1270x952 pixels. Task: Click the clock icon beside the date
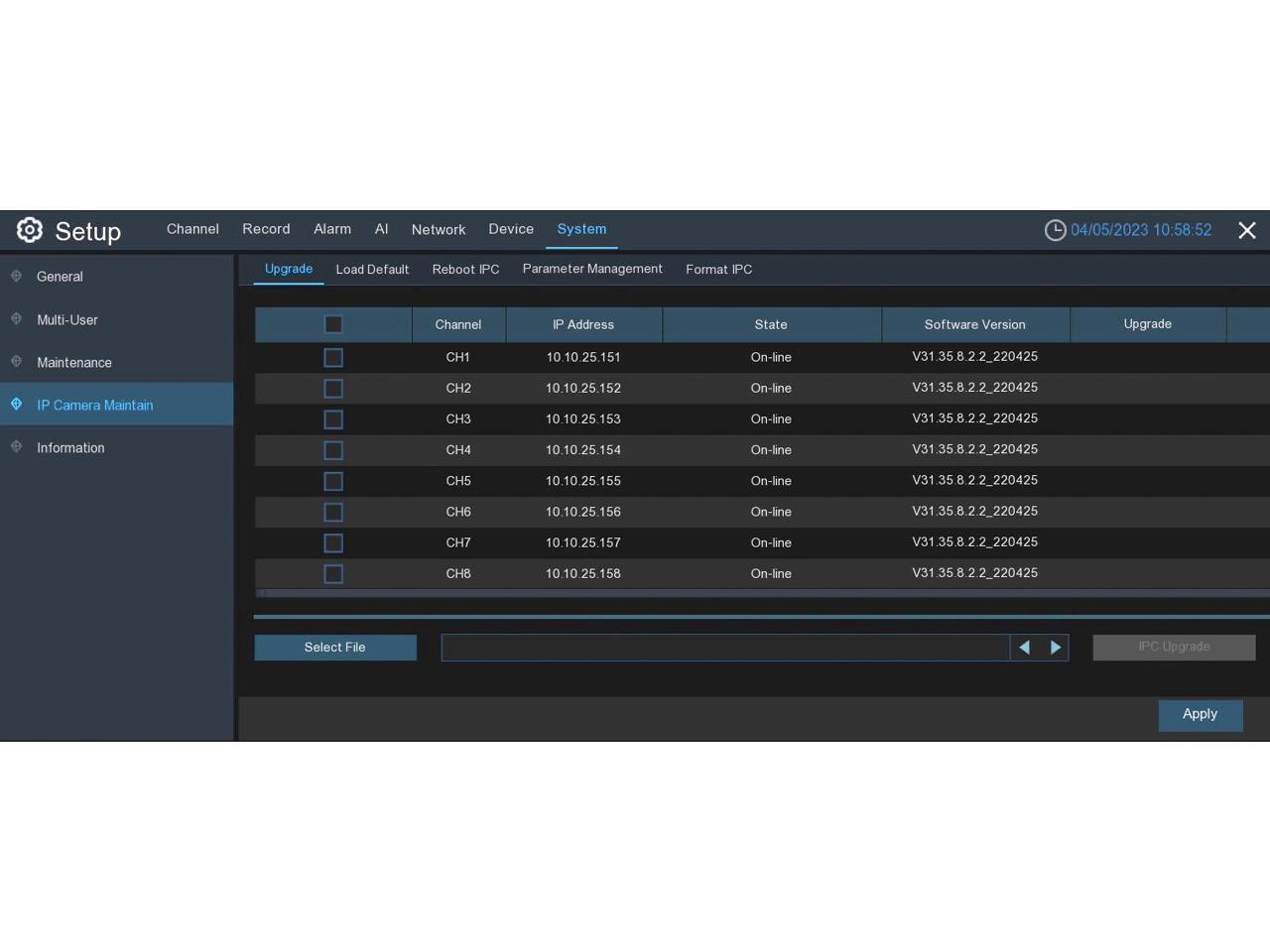coord(1055,230)
